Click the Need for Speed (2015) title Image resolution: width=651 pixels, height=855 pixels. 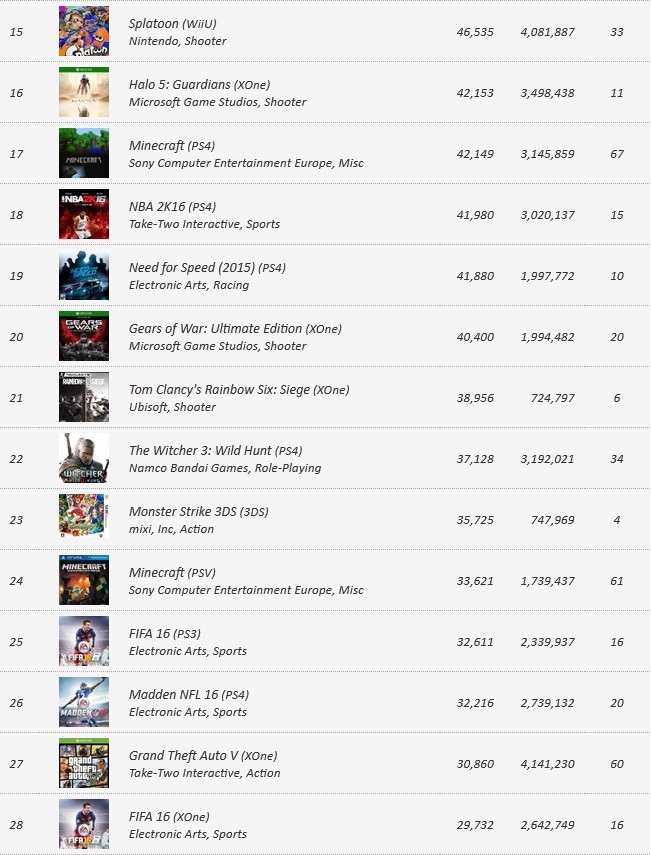pyautogui.click(x=207, y=268)
